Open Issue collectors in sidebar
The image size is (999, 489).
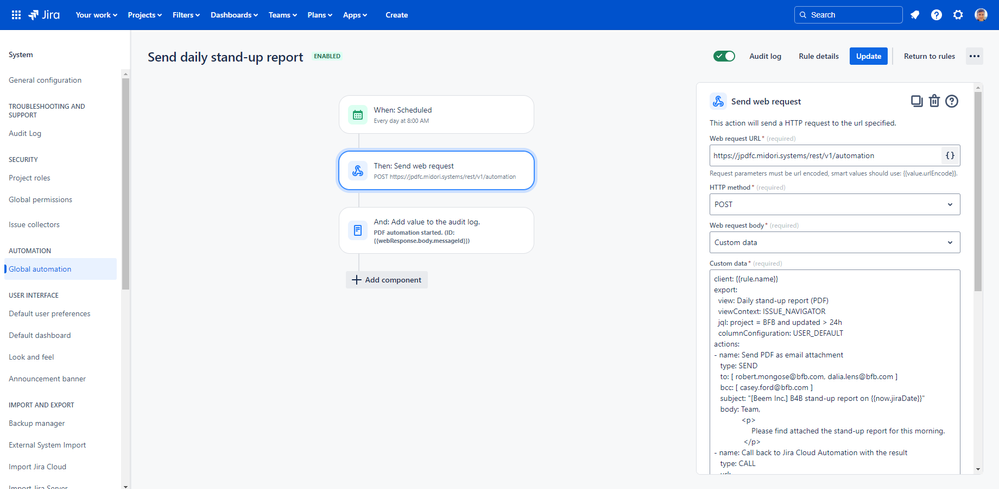33,225
